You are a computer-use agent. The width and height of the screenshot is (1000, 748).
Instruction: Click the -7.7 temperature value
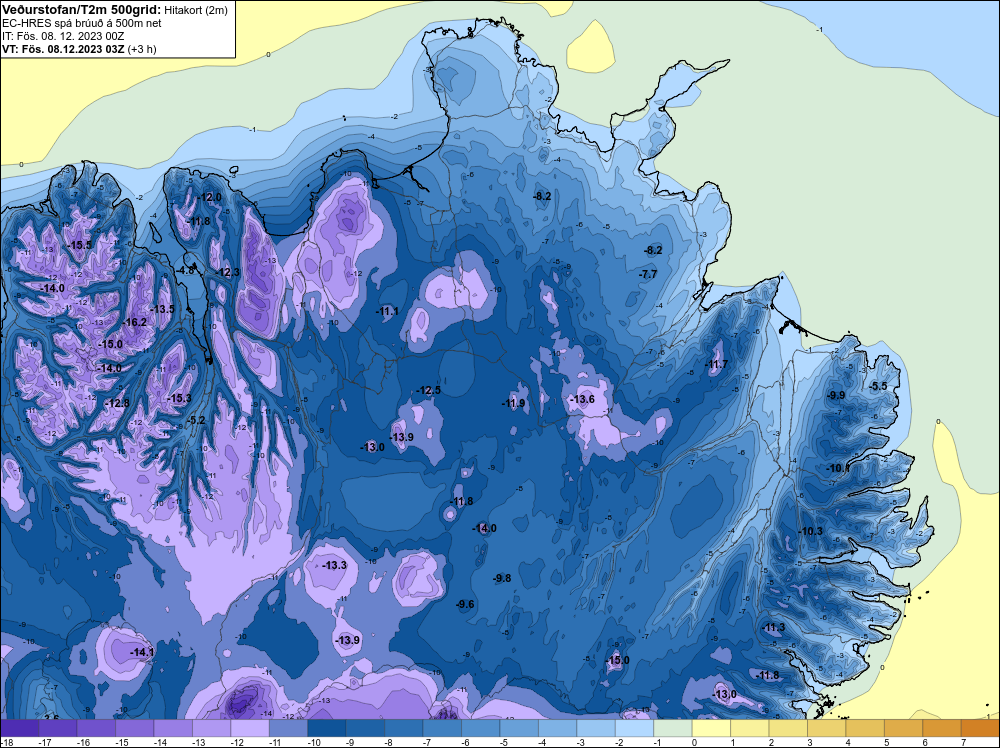point(647,274)
